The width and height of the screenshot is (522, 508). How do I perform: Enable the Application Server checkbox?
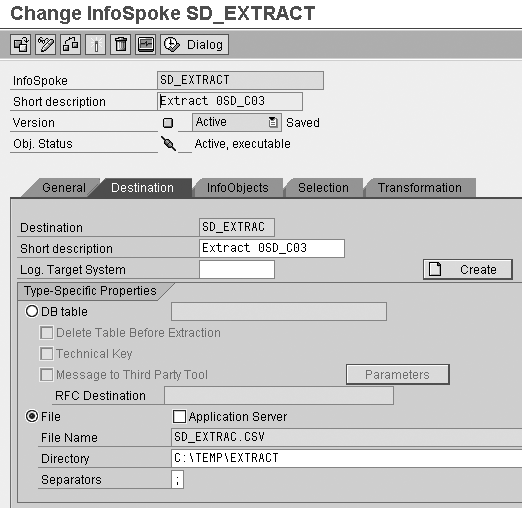tap(179, 416)
